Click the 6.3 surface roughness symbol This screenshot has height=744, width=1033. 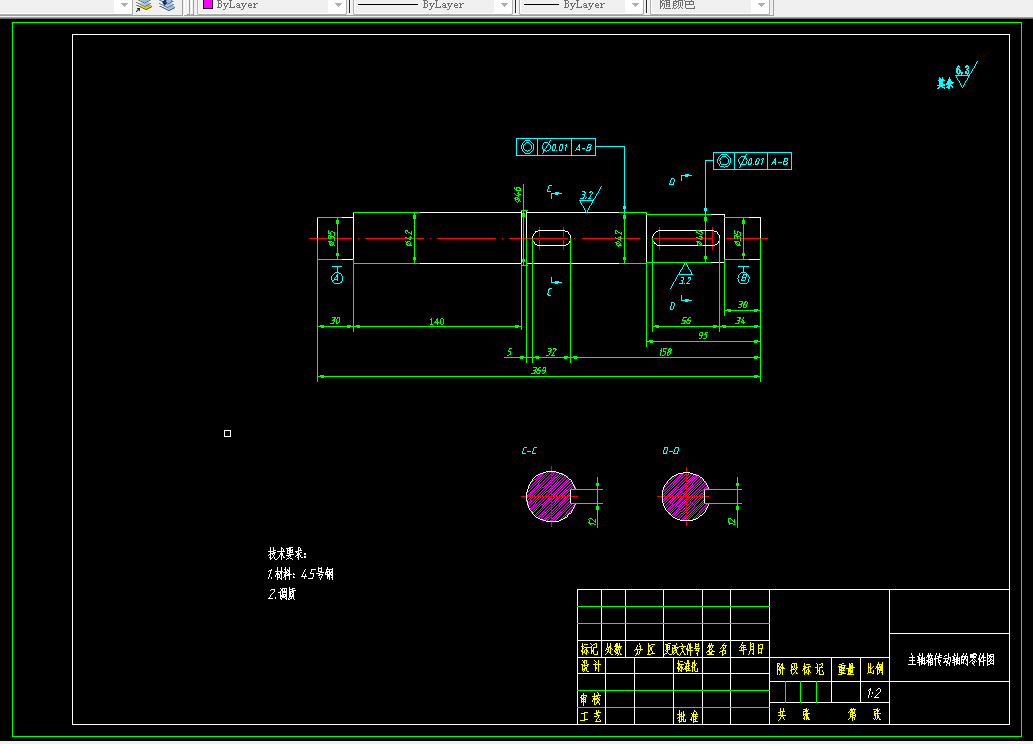pyautogui.click(x=966, y=74)
